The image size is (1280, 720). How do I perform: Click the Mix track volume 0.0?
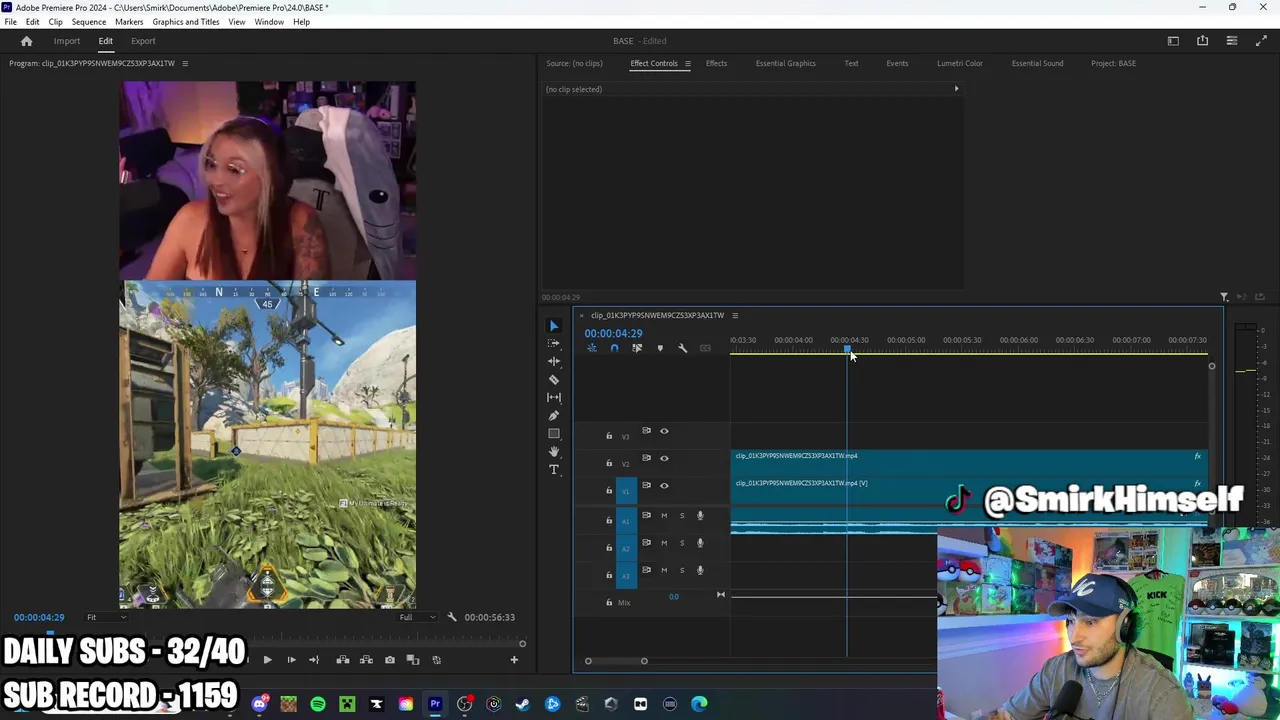click(674, 597)
